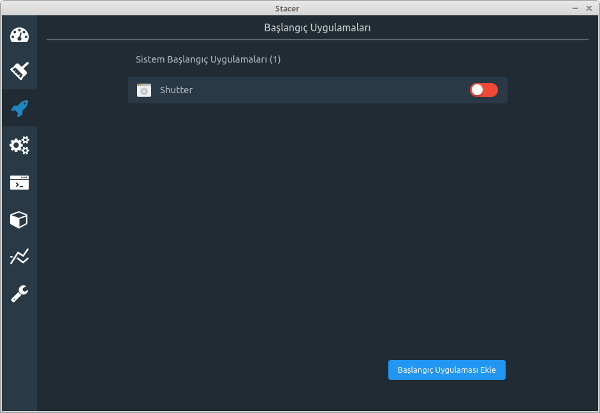This screenshot has height=413, width=600.
Task: Select the Startup Apps rocket icon
Action: point(19,108)
